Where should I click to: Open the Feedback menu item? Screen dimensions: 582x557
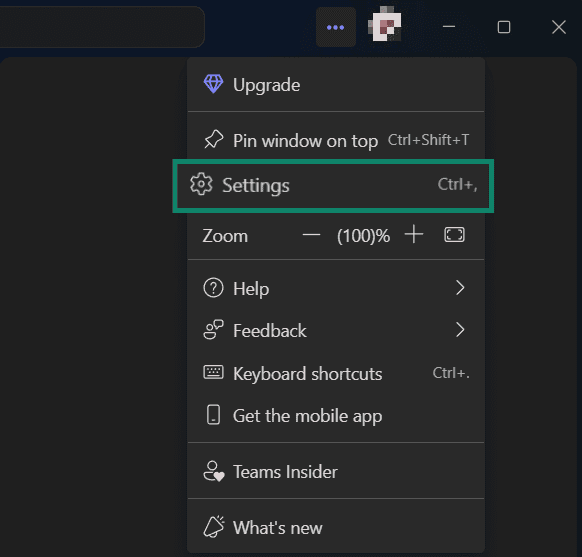click(336, 330)
